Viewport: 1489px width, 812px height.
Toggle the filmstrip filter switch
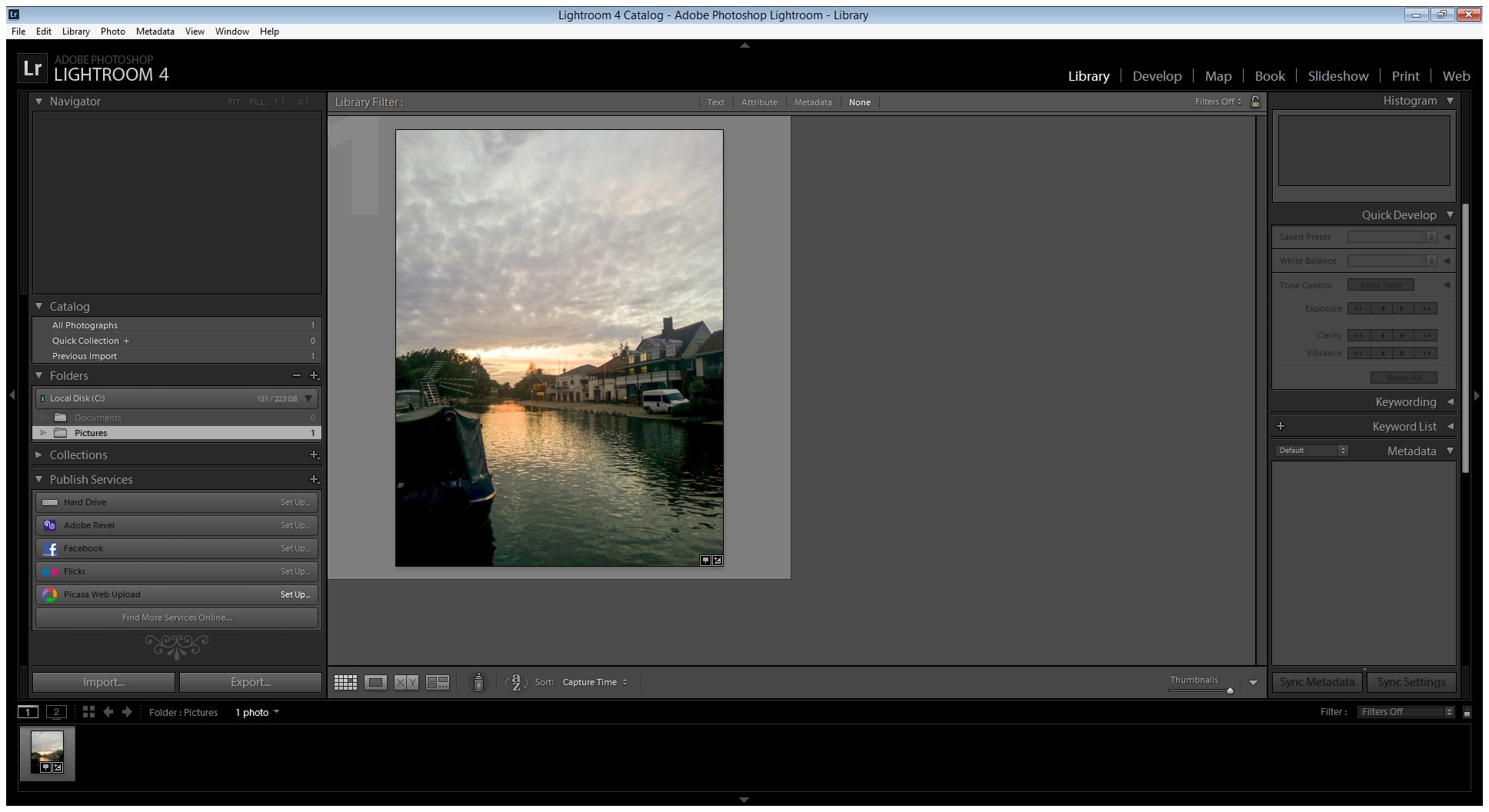pos(1467,712)
